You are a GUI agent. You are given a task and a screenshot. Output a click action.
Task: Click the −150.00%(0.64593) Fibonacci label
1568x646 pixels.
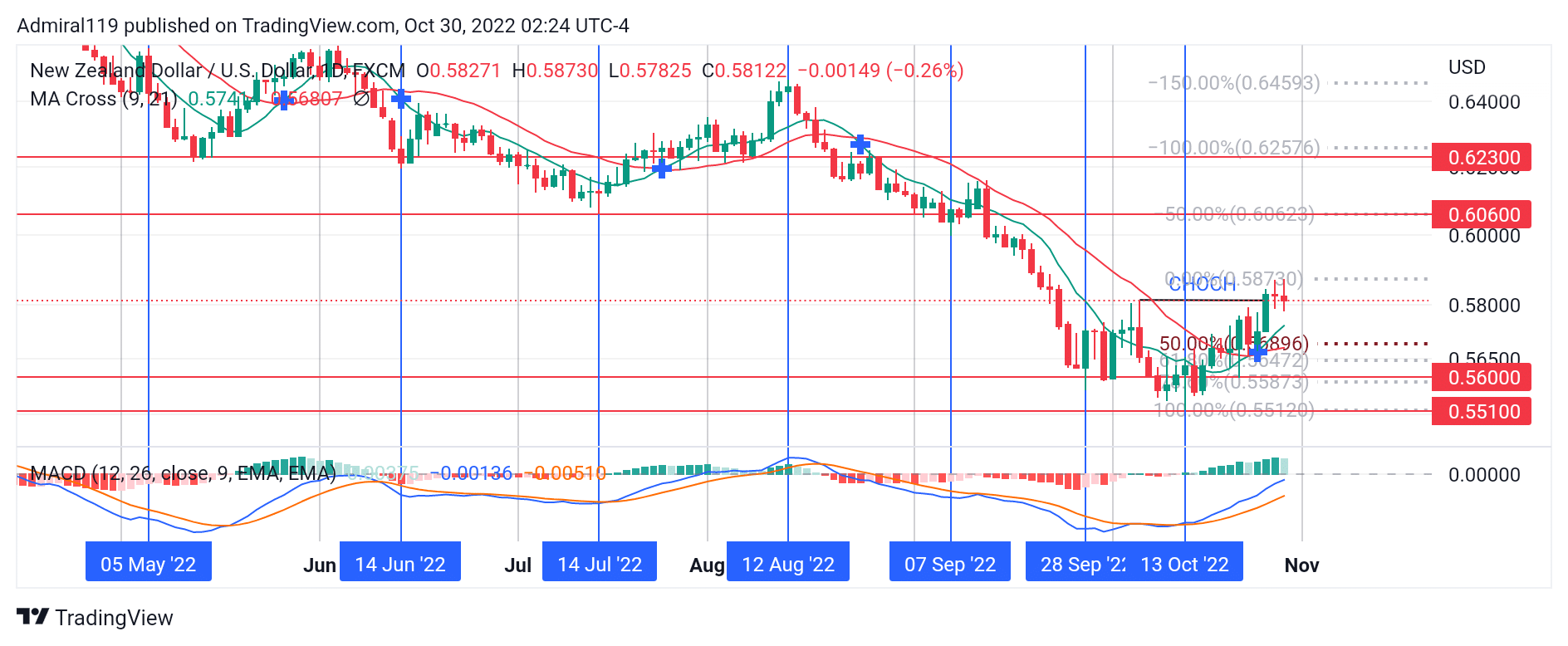point(1234,83)
